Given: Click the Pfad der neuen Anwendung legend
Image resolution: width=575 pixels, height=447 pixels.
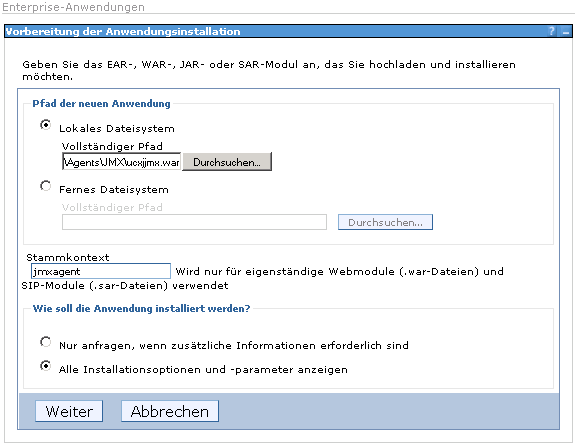Looking at the screenshot, I should point(102,104).
